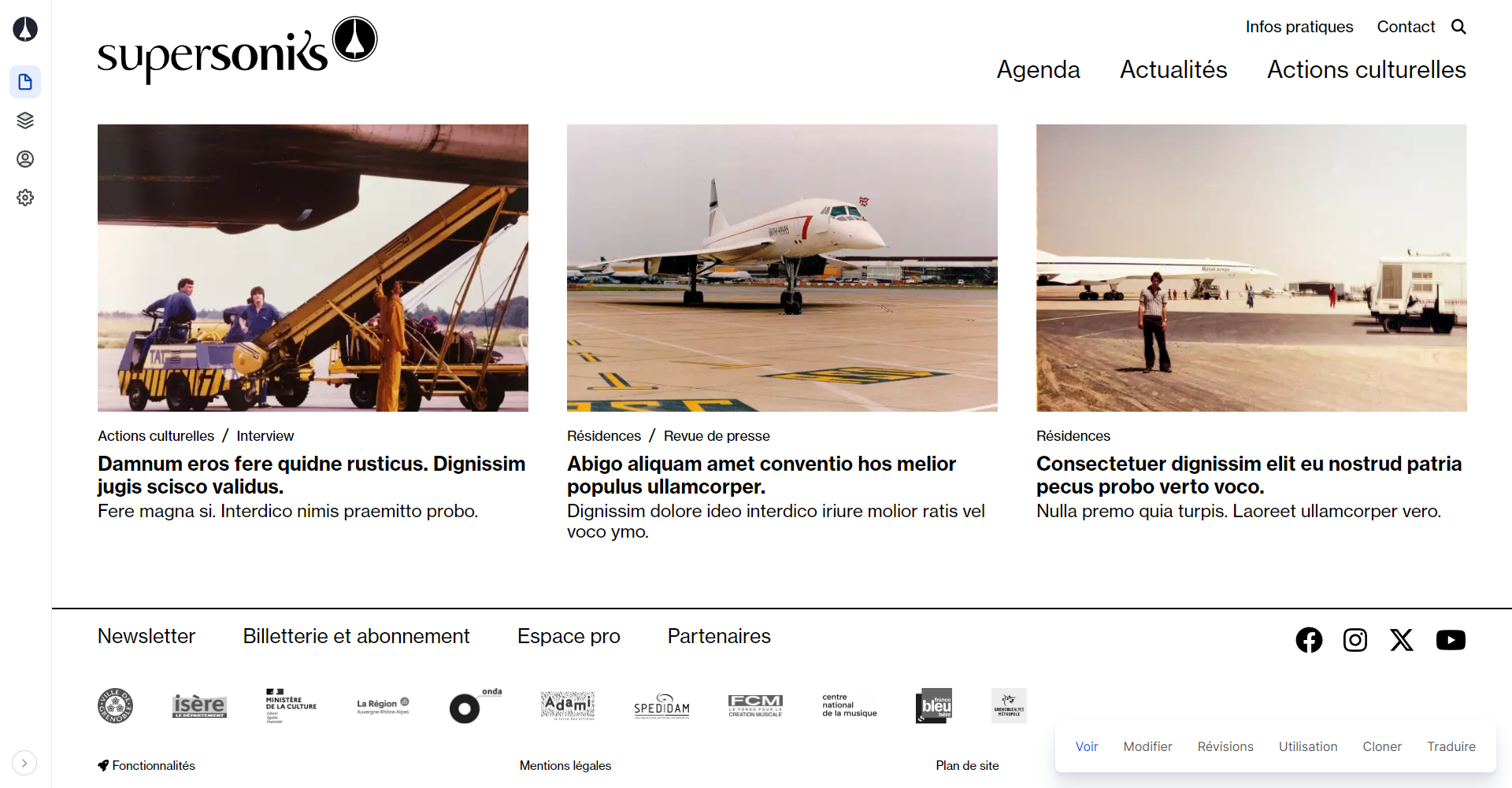Open the Instagram social icon
Image resolution: width=1512 pixels, height=788 pixels.
[1355, 640]
